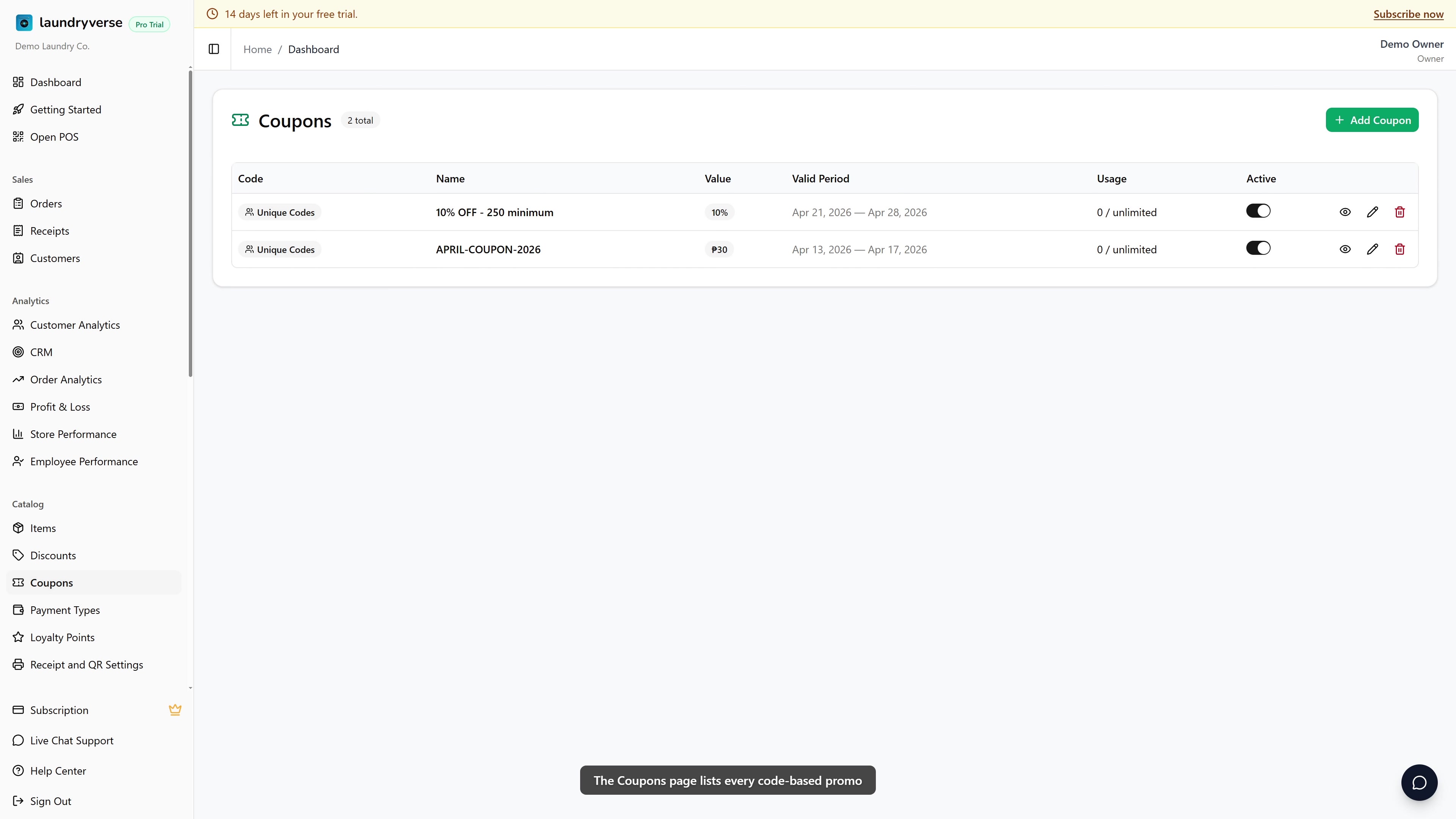This screenshot has width=1456, height=819.
Task: Launch Open POS from sidebar
Action: tap(94, 137)
